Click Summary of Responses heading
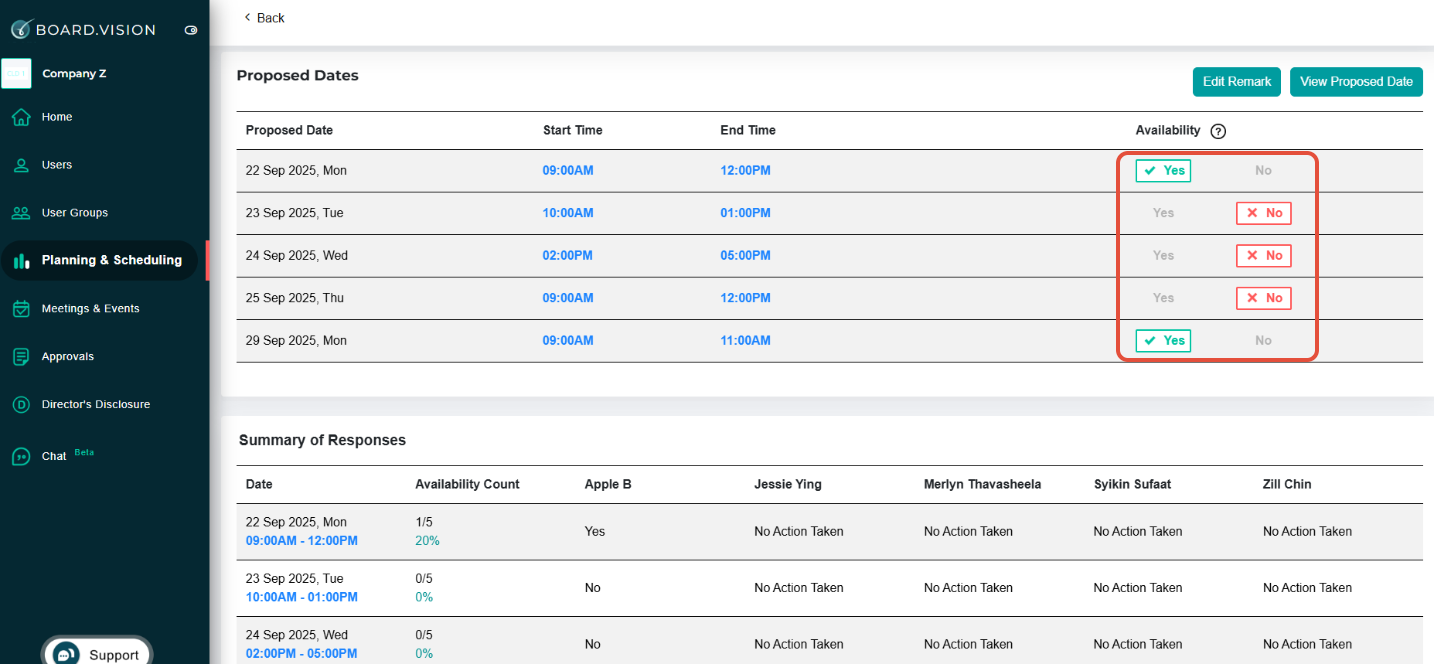 322,440
